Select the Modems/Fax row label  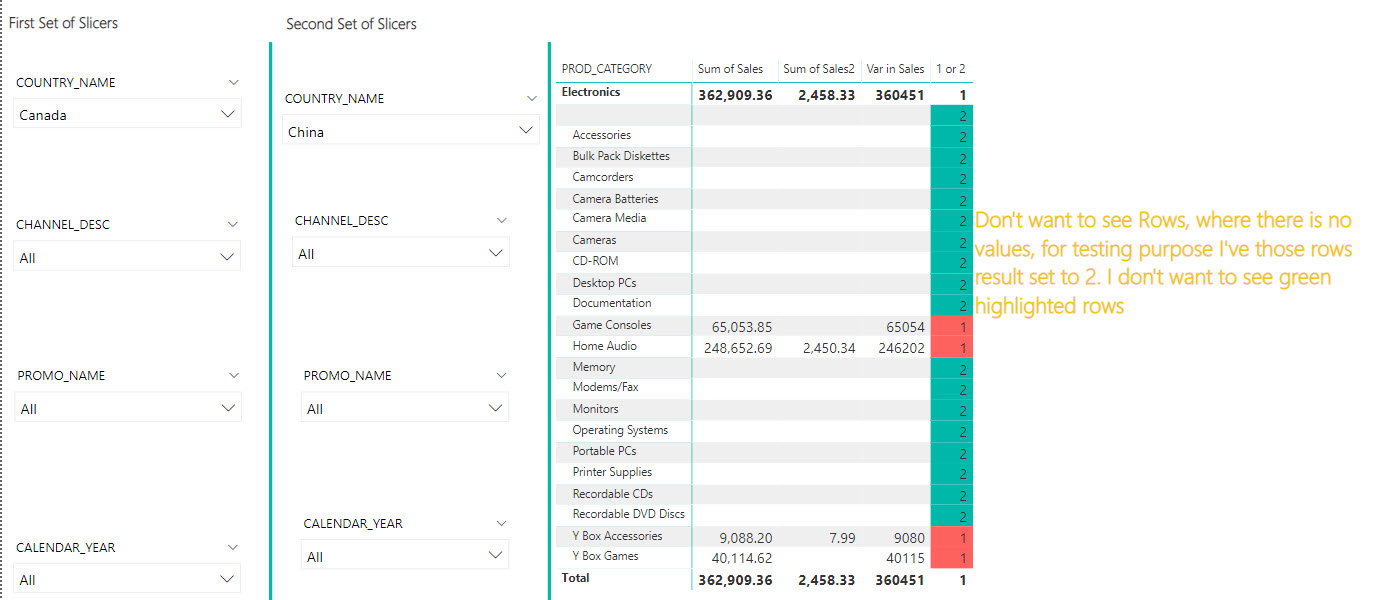(x=606, y=387)
